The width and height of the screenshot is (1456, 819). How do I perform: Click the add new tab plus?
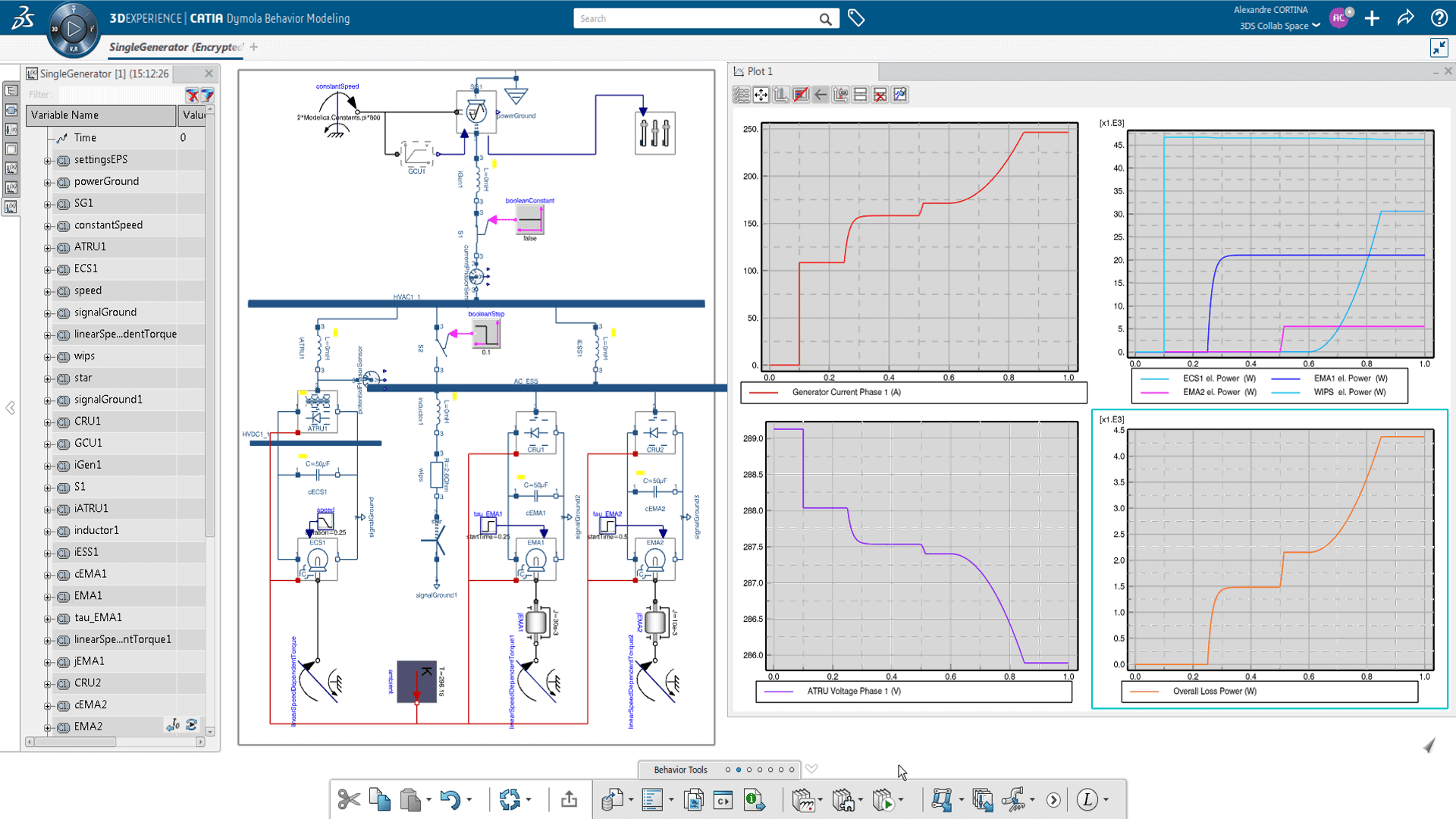click(x=254, y=47)
